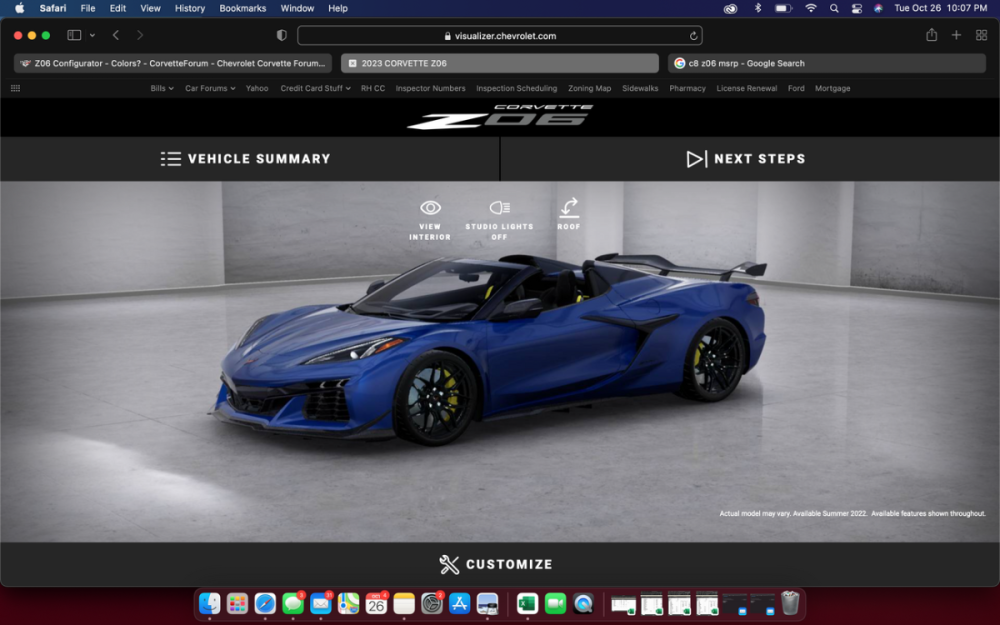Switch to the Z06 Configurator CorvetteForum tab
Image resolution: width=1000 pixels, height=625 pixels.
173,63
